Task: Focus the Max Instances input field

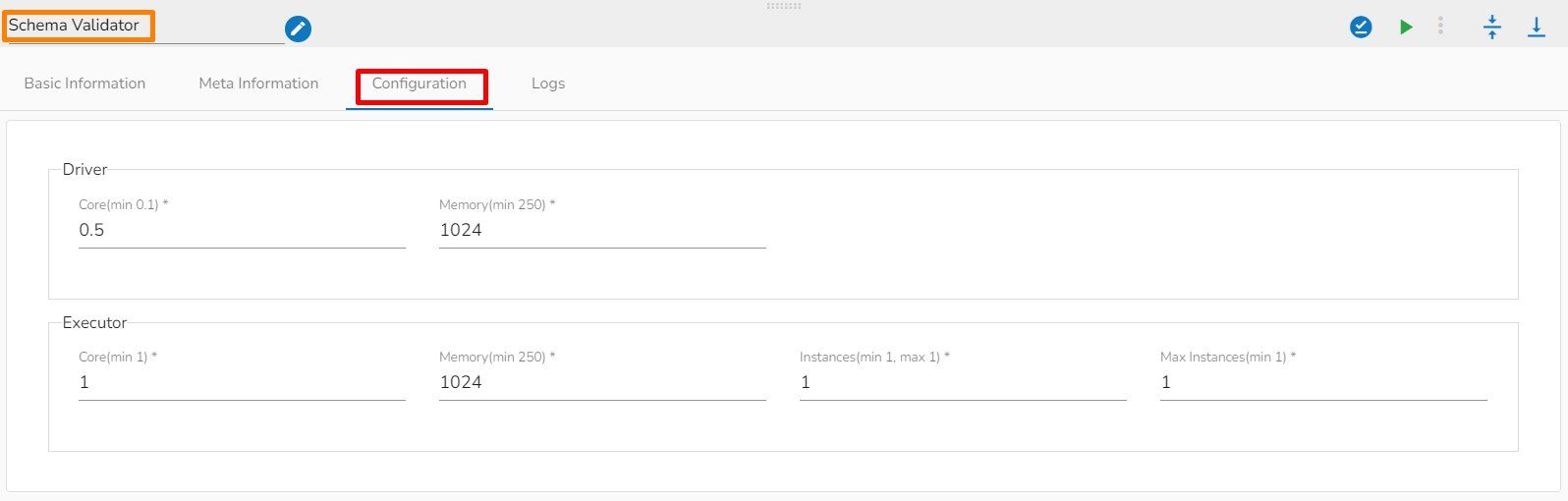Action: (x=1323, y=383)
